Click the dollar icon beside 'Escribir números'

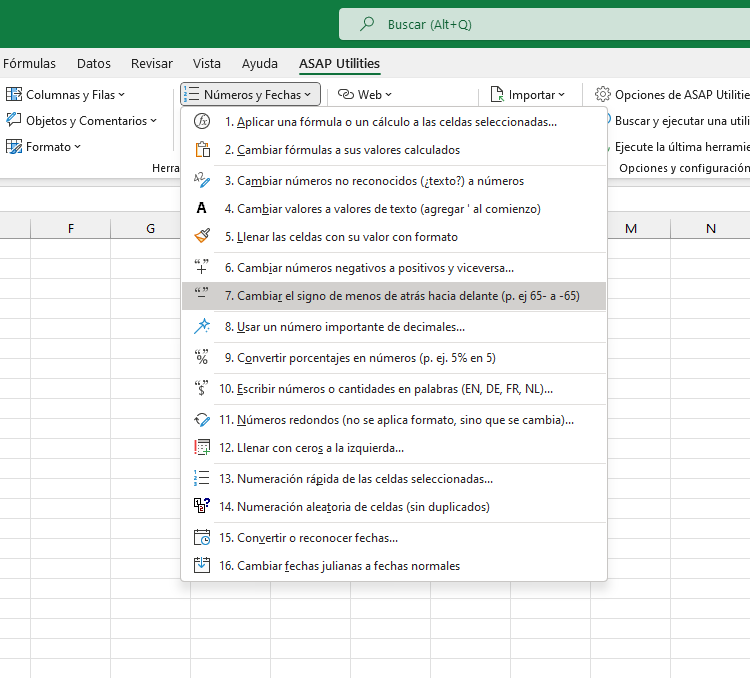point(202,388)
